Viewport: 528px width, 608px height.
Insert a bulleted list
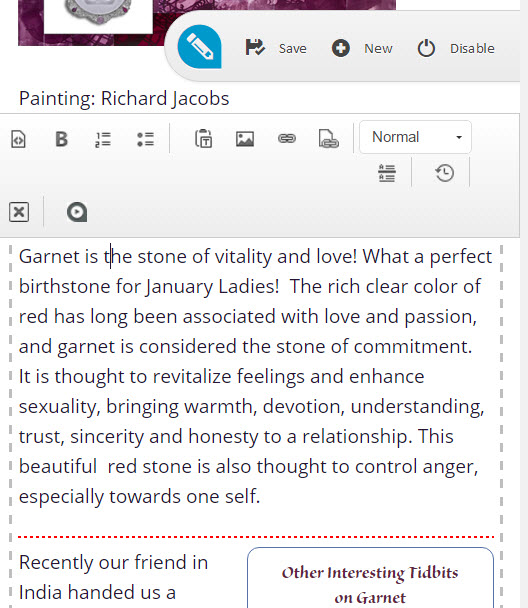click(145, 139)
